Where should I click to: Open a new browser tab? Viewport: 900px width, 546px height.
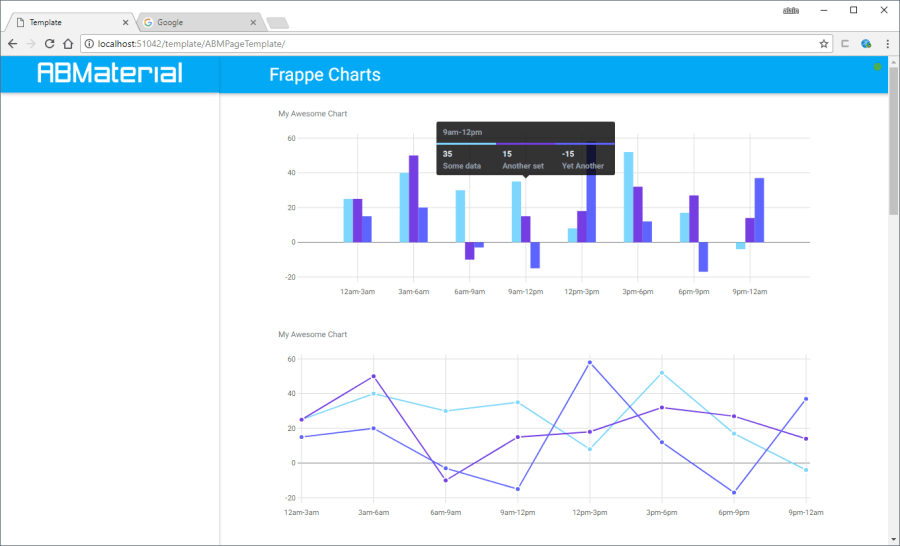(x=278, y=23)
